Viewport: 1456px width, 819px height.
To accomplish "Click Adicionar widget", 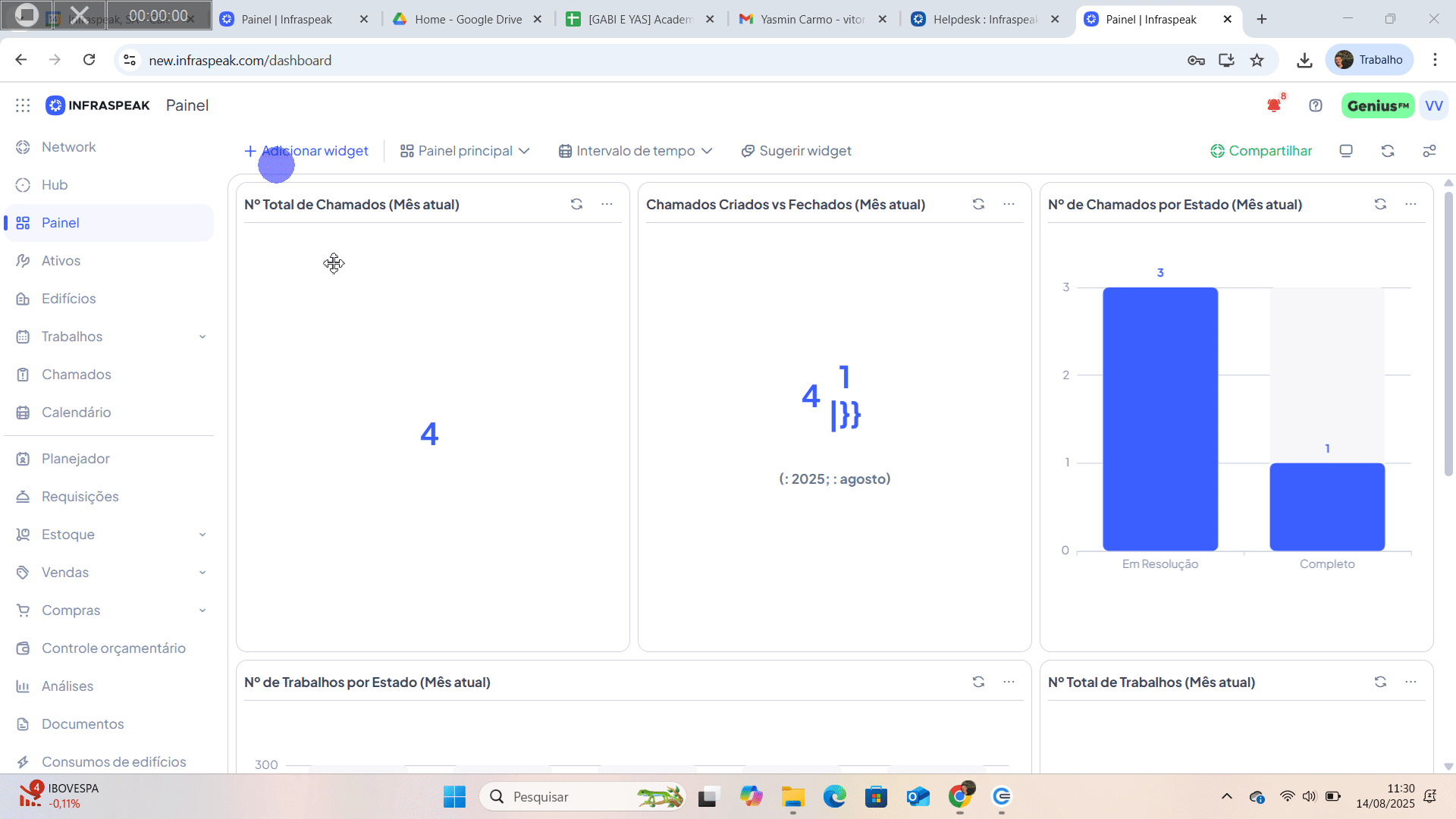I will tap(306, 151).
